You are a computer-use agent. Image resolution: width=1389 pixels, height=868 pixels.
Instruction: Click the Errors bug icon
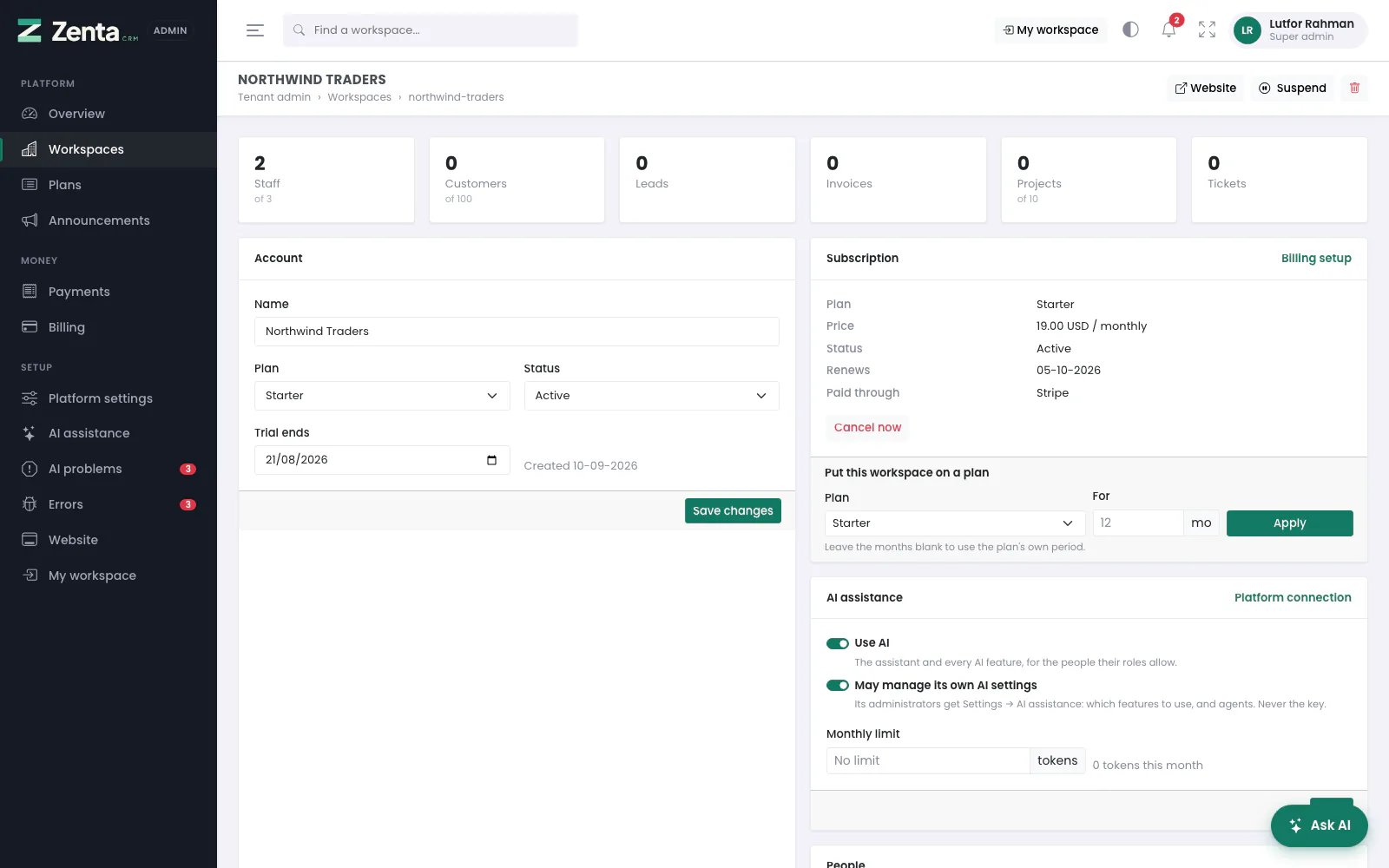click(x=30, y=504)
